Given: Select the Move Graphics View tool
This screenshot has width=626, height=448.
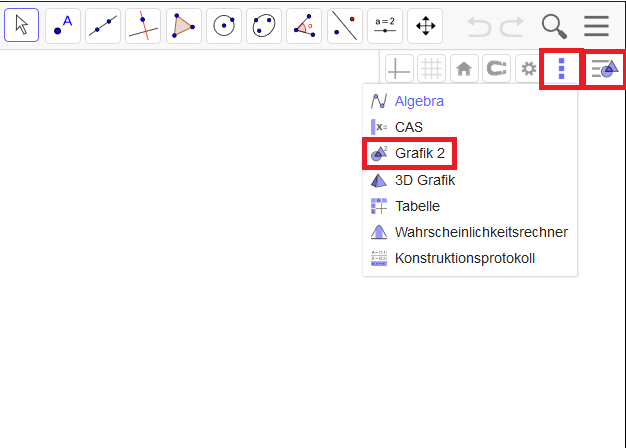Looking at the screenshot, I should [425, 26].
